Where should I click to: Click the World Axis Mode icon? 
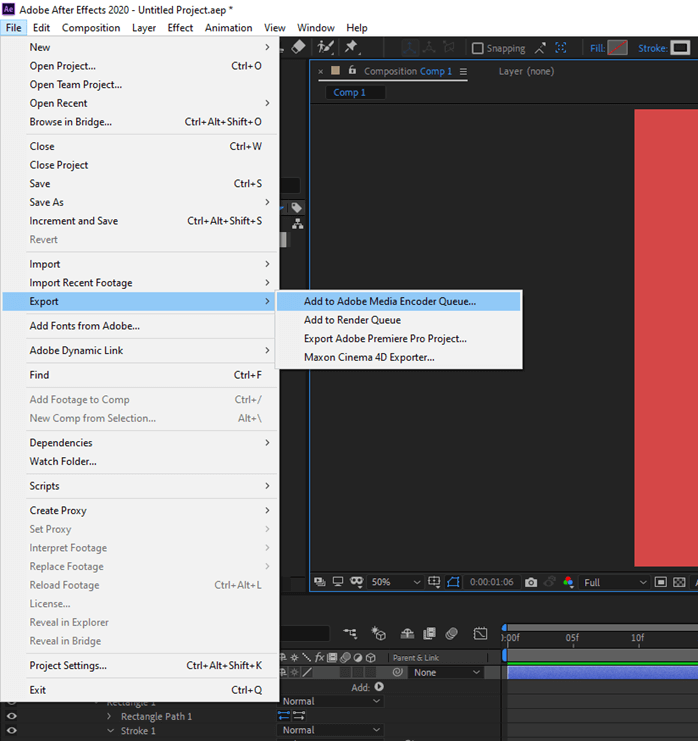click(429, 48)
